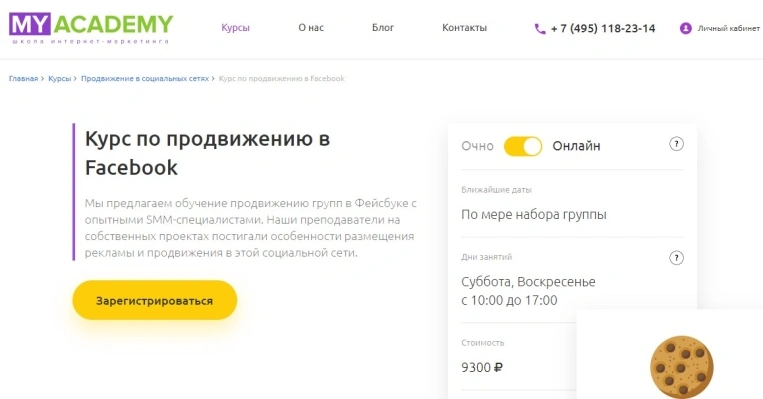763x399 pixels.
Task: Go to Главная breadcrumb link
Action: (23, 78)
